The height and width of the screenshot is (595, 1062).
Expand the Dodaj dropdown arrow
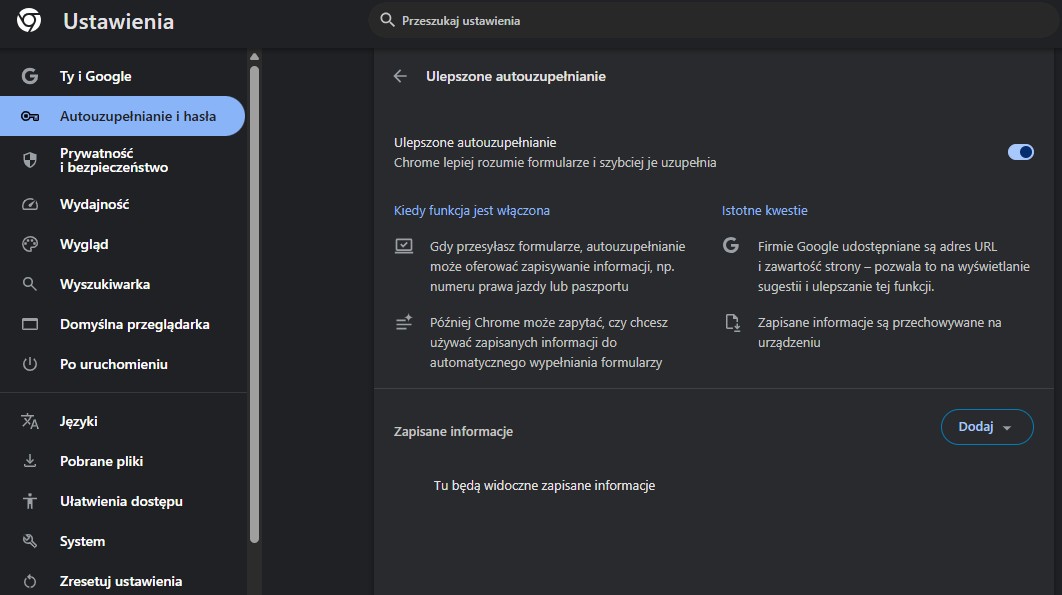[1009, 427]
